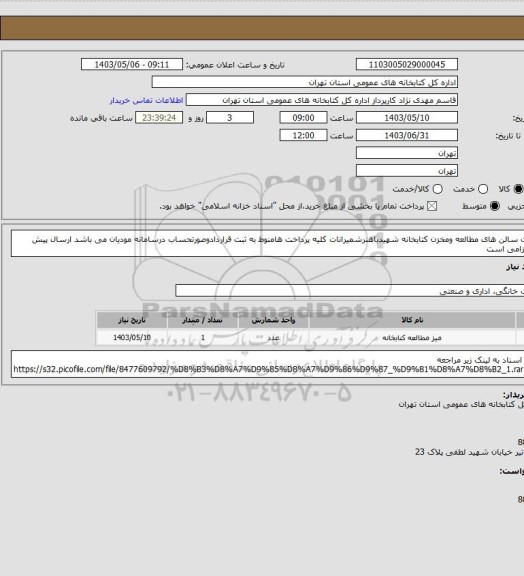This screenshot has width=524, height=576.
Task: Click the picofile.com document URL text
Action: pos(268,369)
